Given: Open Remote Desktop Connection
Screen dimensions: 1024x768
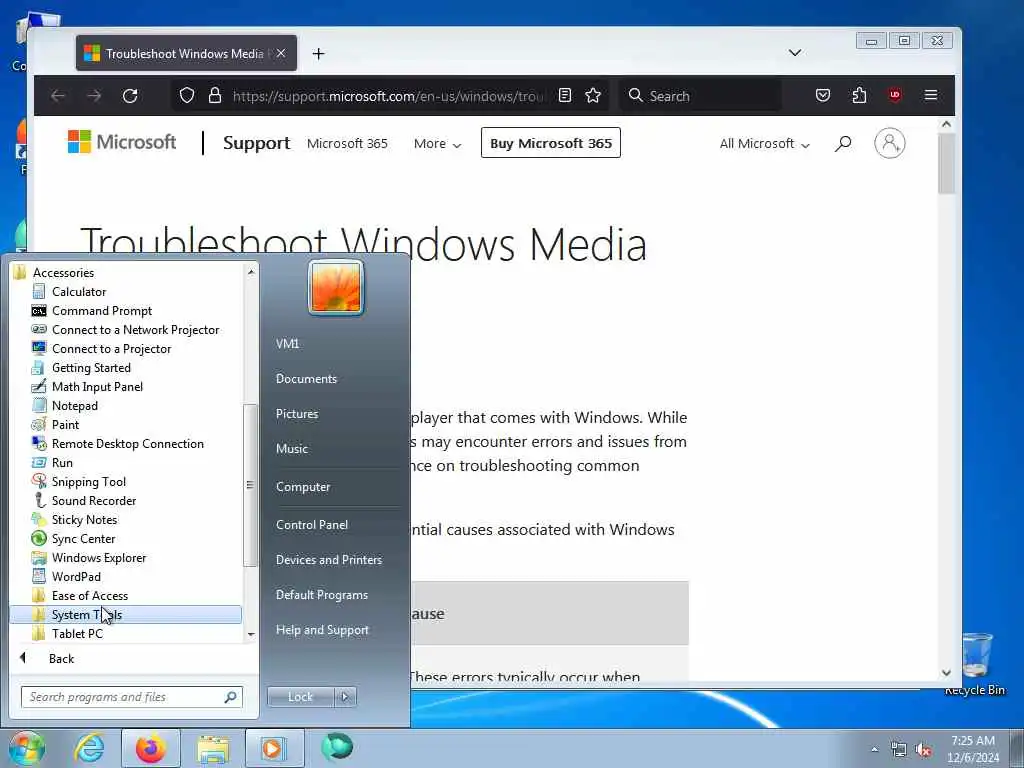Looking at the screenshot, I should click(127, 443).
